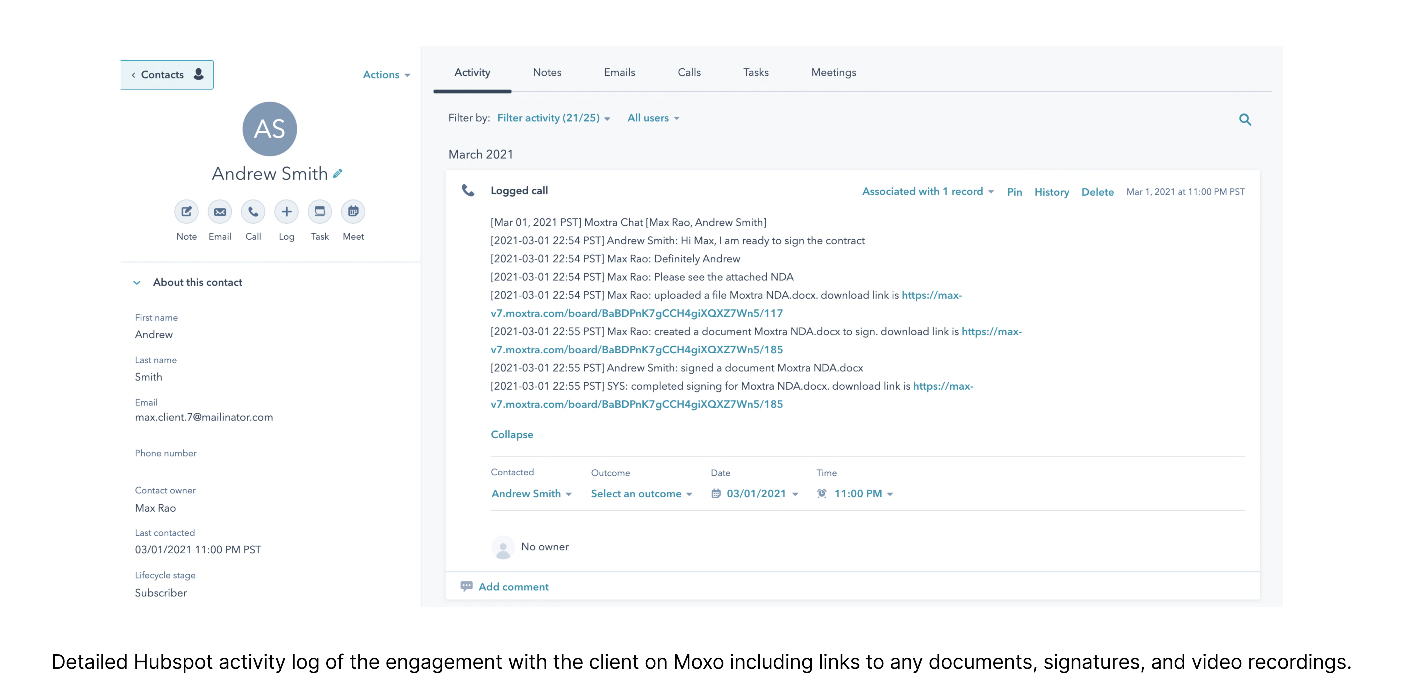Go back to Contacts

click(x=167, y=75)
